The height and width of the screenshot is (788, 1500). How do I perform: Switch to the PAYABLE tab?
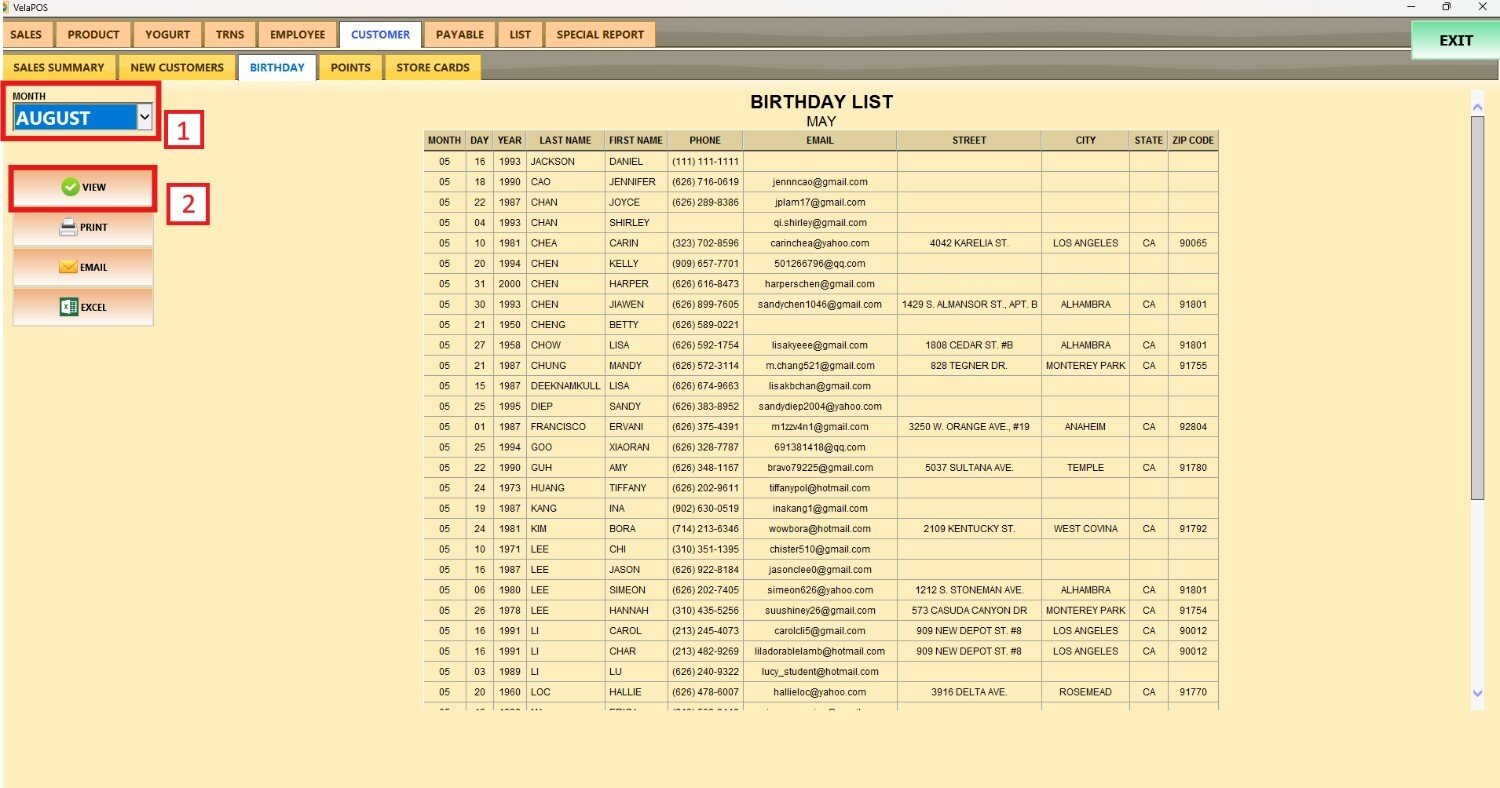(x=459, y=35)
